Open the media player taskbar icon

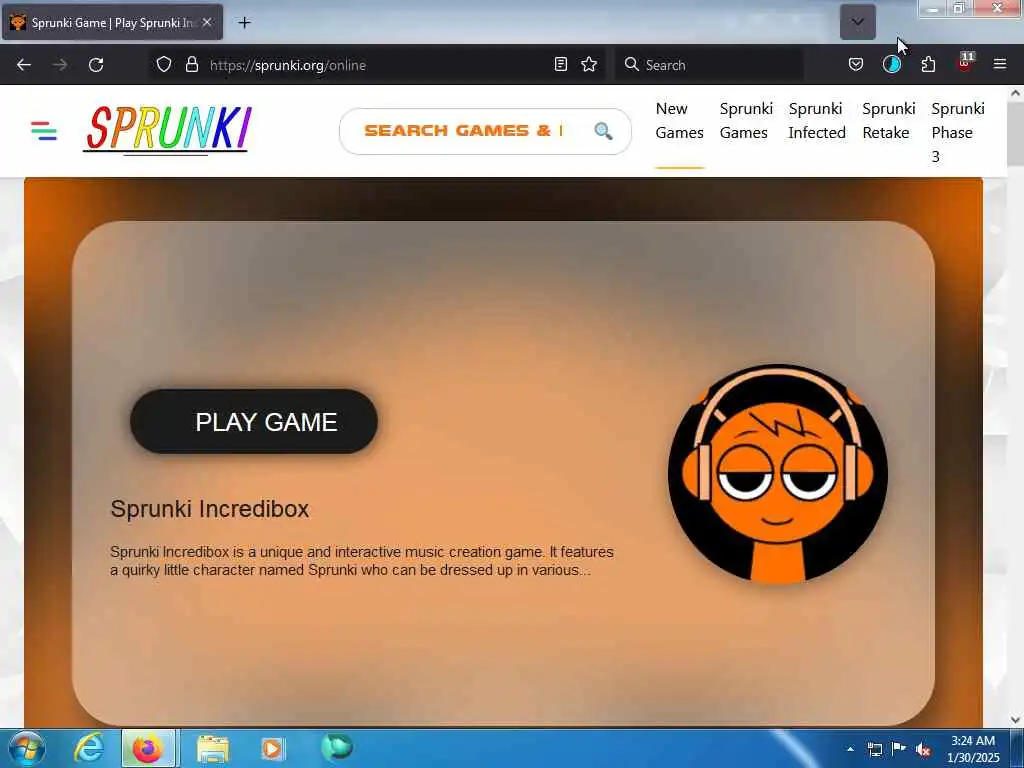point(272,748)
